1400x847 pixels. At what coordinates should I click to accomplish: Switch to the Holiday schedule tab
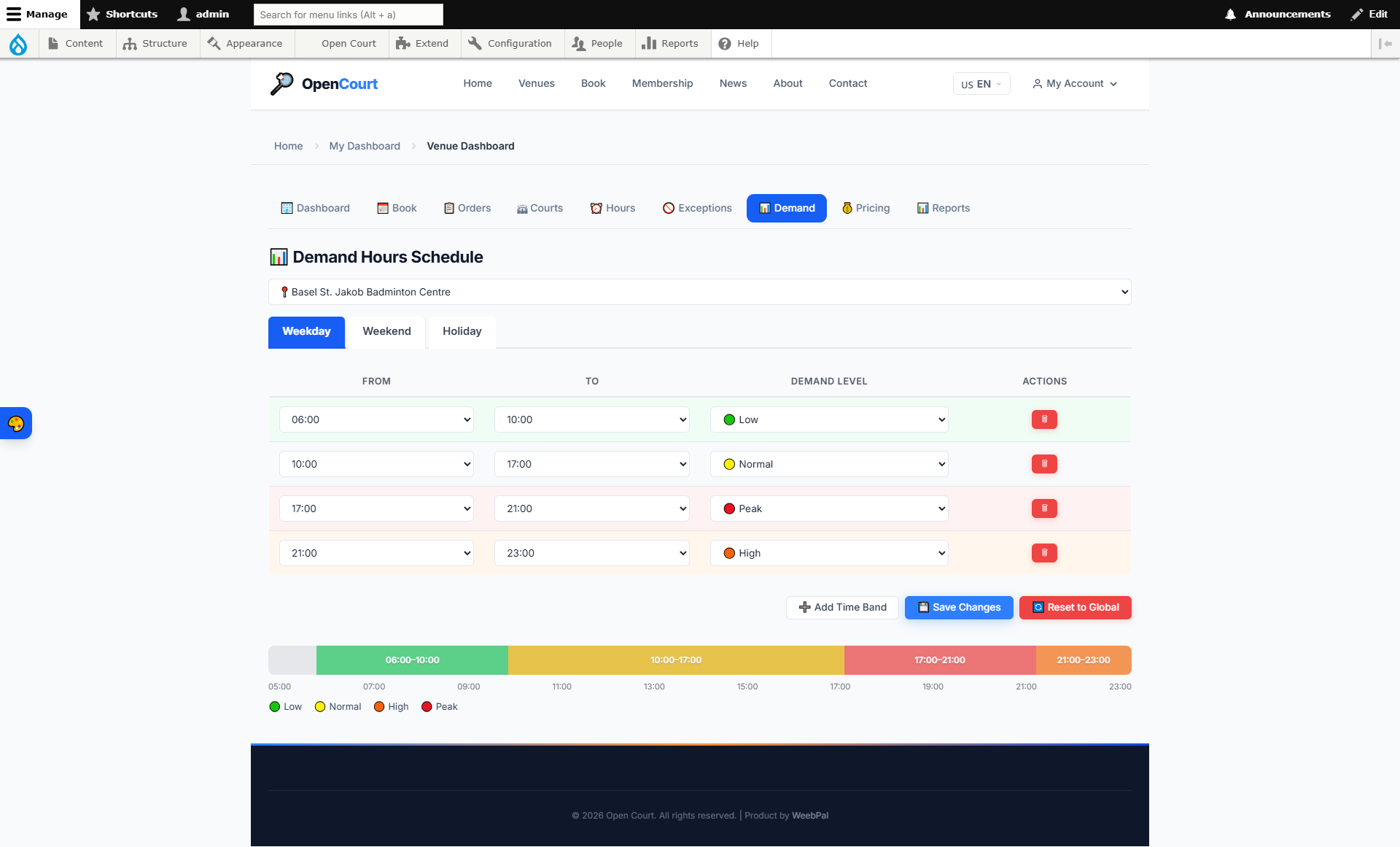(462, 331)
